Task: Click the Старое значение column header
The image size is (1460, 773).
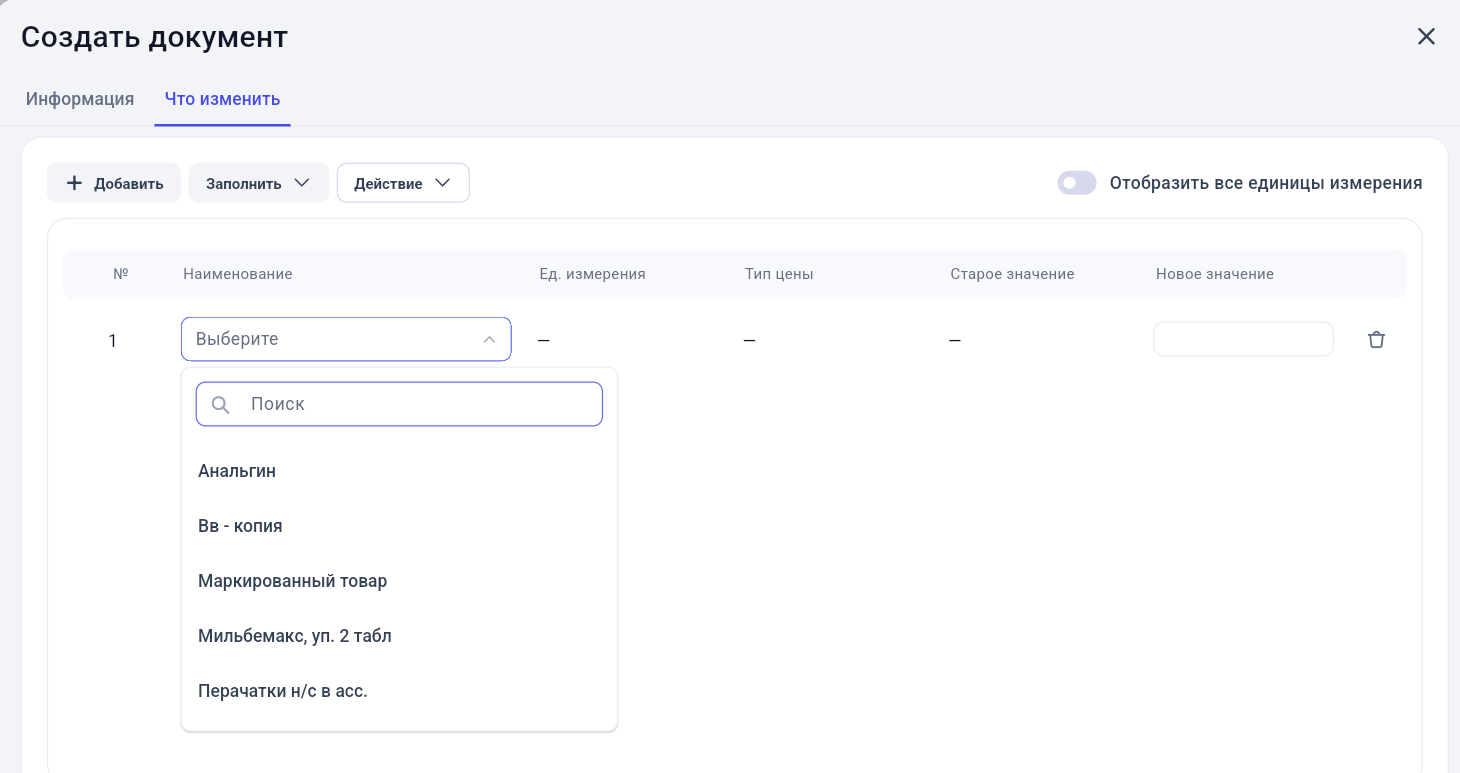Action: 1012,274
